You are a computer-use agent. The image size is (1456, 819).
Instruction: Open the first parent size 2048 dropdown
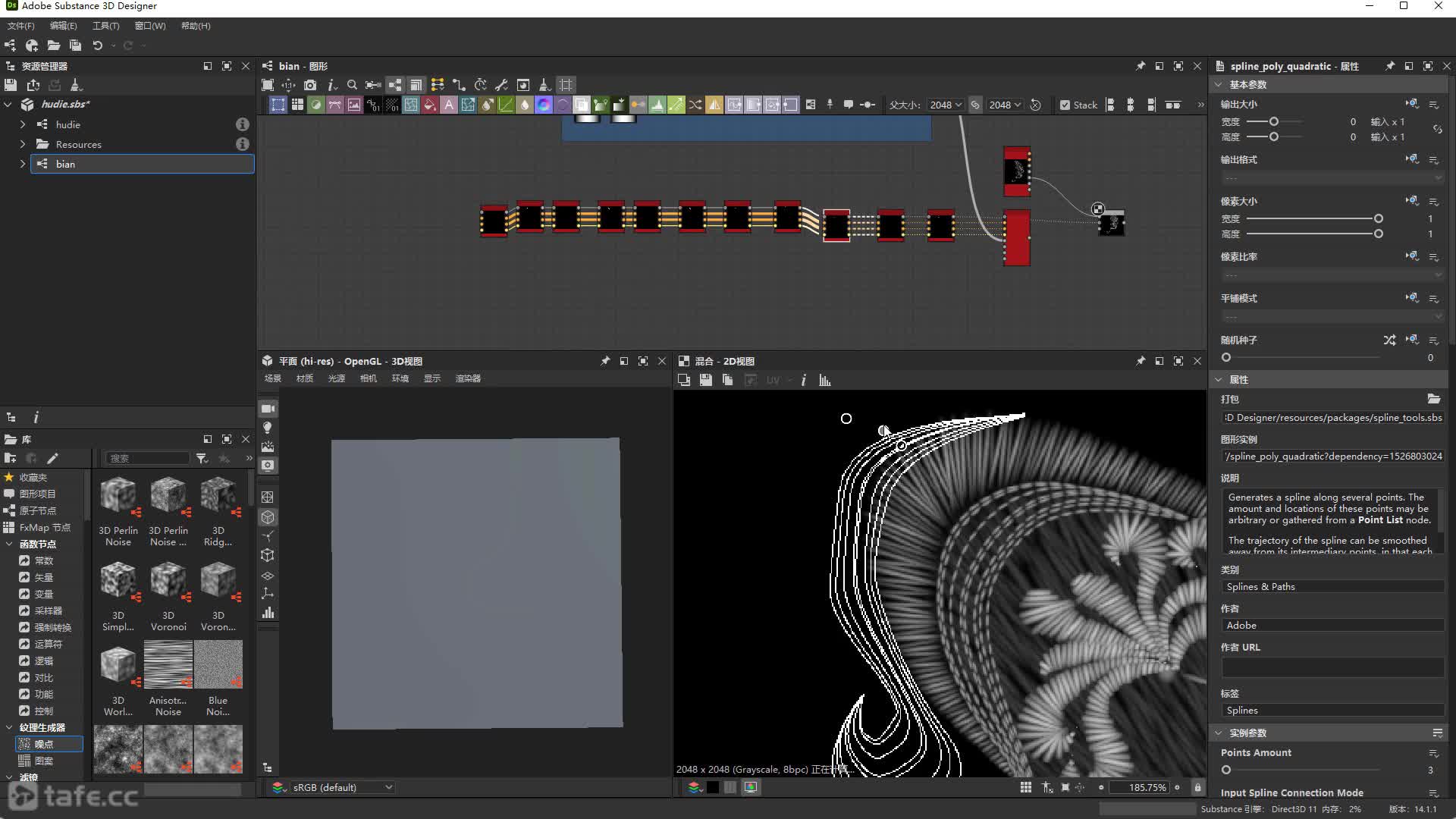pos(946,105)
